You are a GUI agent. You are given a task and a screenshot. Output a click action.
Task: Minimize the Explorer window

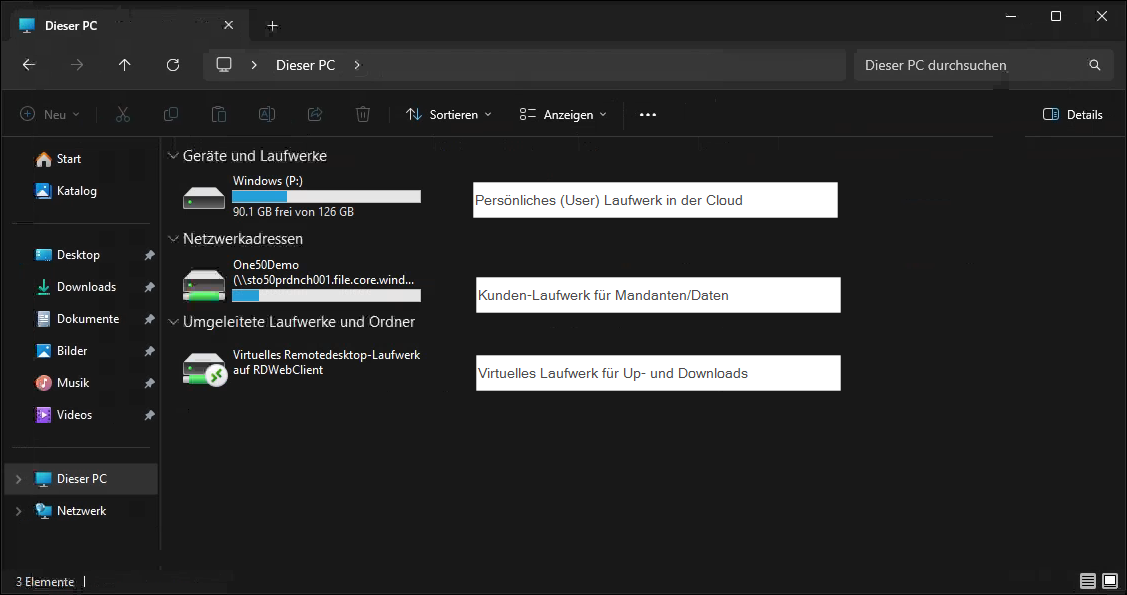1010,16
